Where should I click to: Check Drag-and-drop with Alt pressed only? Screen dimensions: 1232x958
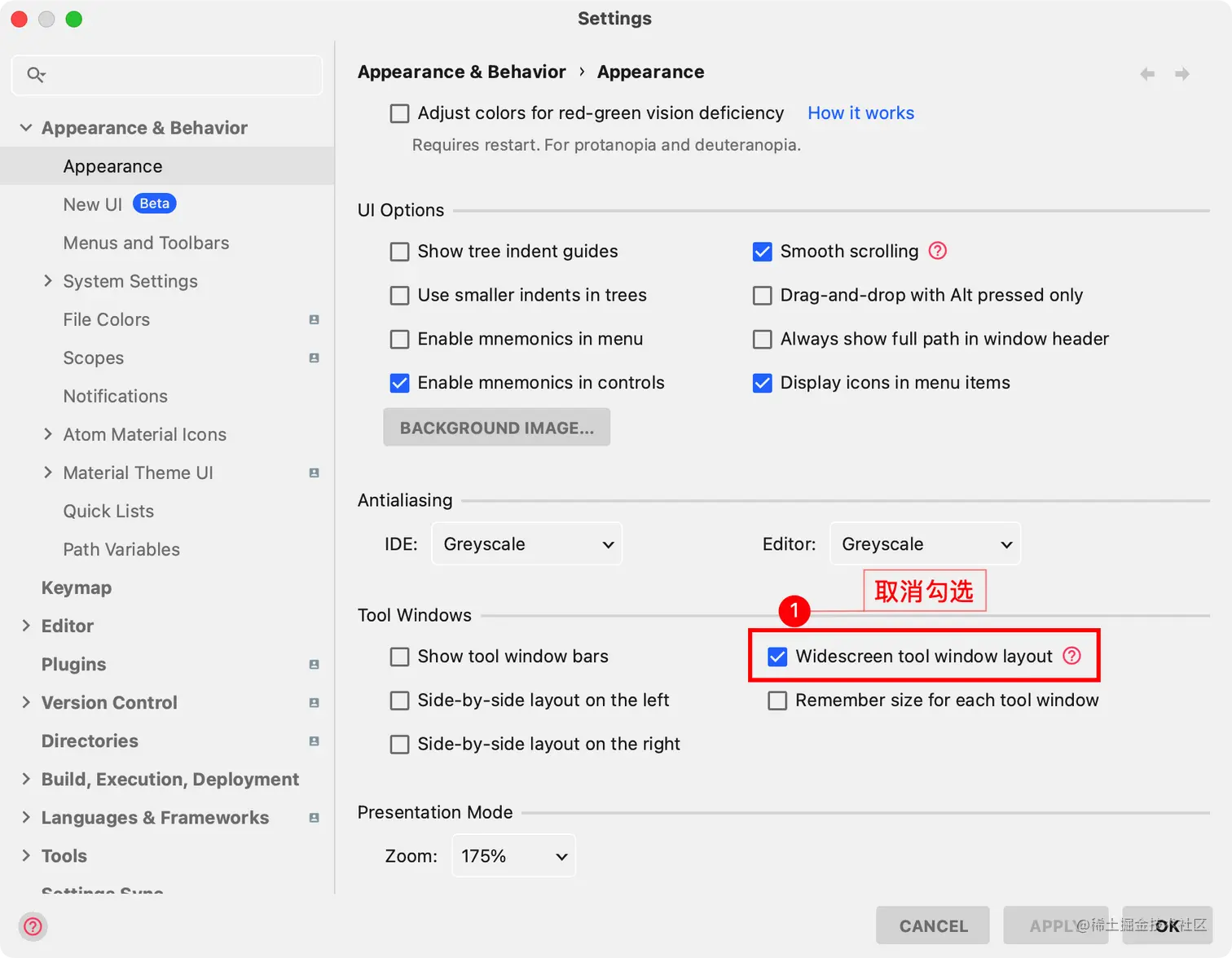(x=762, y=295)
